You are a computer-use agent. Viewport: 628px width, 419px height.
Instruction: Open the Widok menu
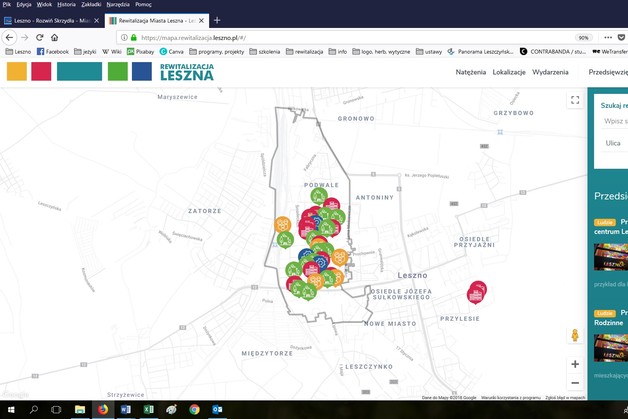coord(44,4)
